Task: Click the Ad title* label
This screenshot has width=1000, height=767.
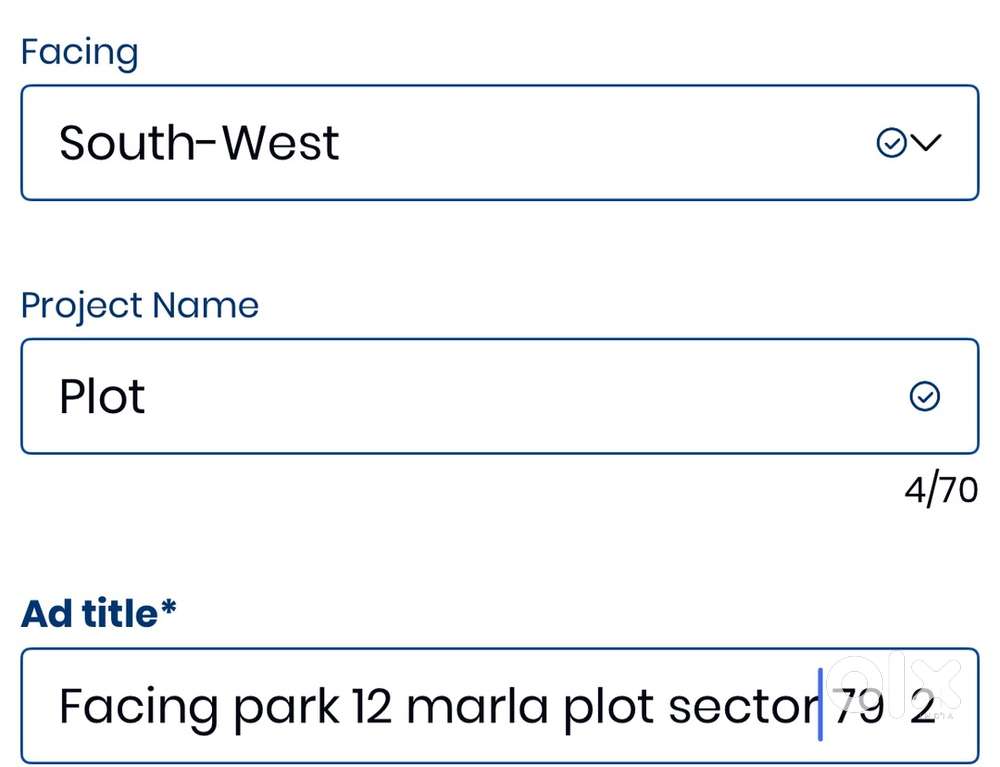Action: click(98, 613)
